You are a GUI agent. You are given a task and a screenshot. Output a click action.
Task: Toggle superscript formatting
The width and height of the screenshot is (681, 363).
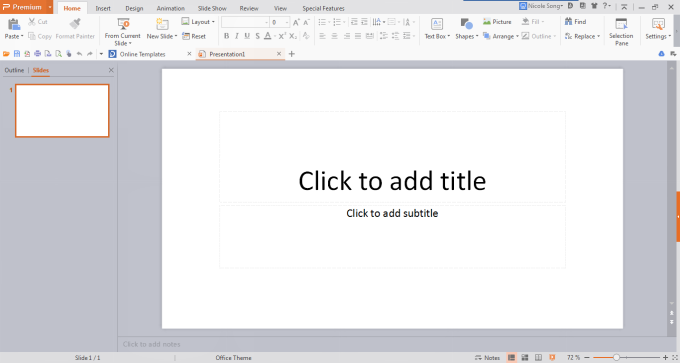coord(282,36)
